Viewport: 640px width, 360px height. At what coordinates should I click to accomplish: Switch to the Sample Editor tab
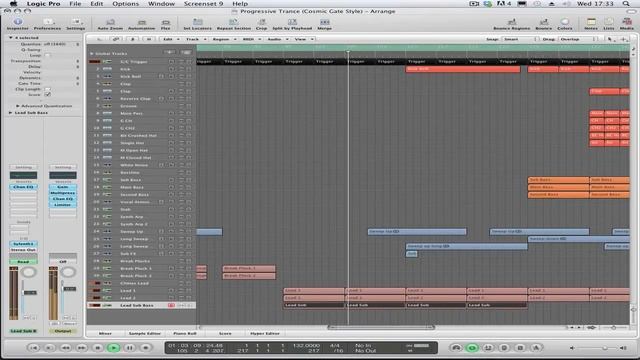pos(144,333)
